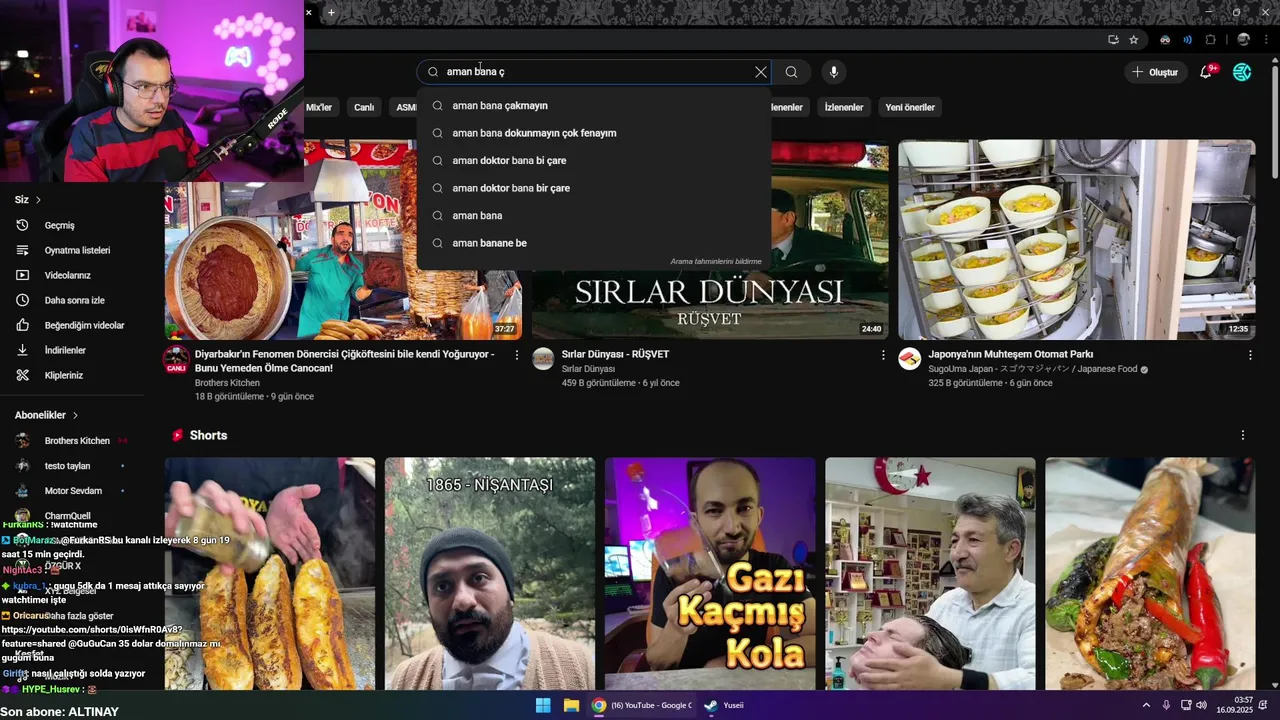Open SugoUma Japan channel avatar
1280x720 pixels.
(x=909, y=359)
